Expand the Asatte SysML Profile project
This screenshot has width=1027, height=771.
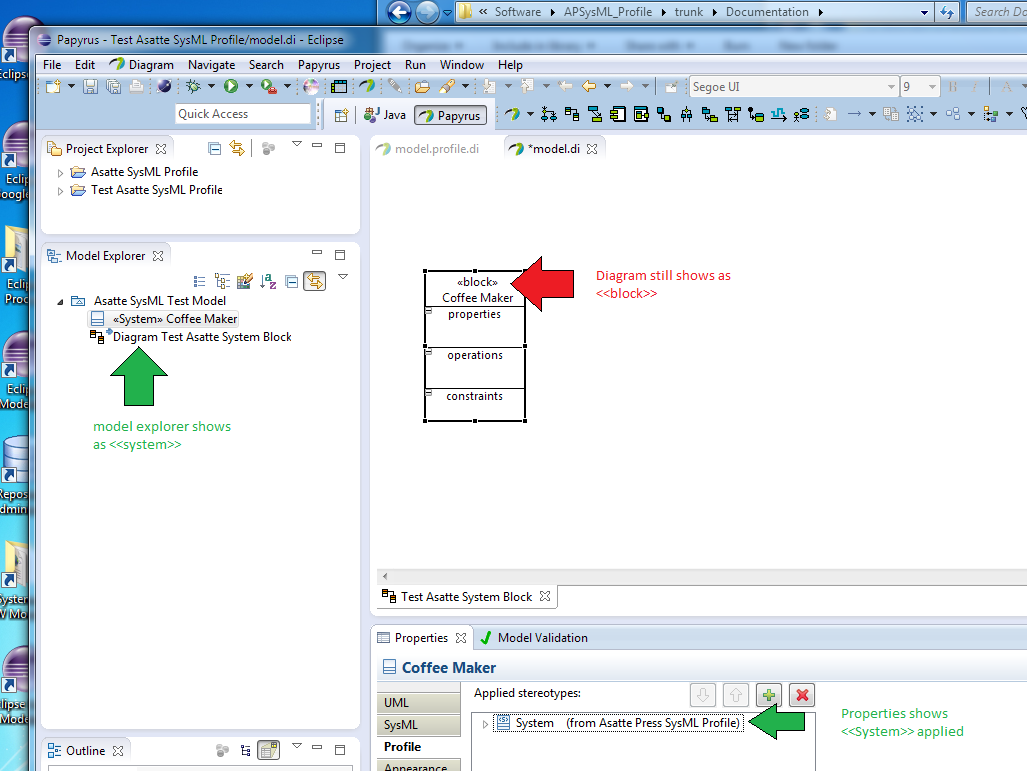(60, 173)
